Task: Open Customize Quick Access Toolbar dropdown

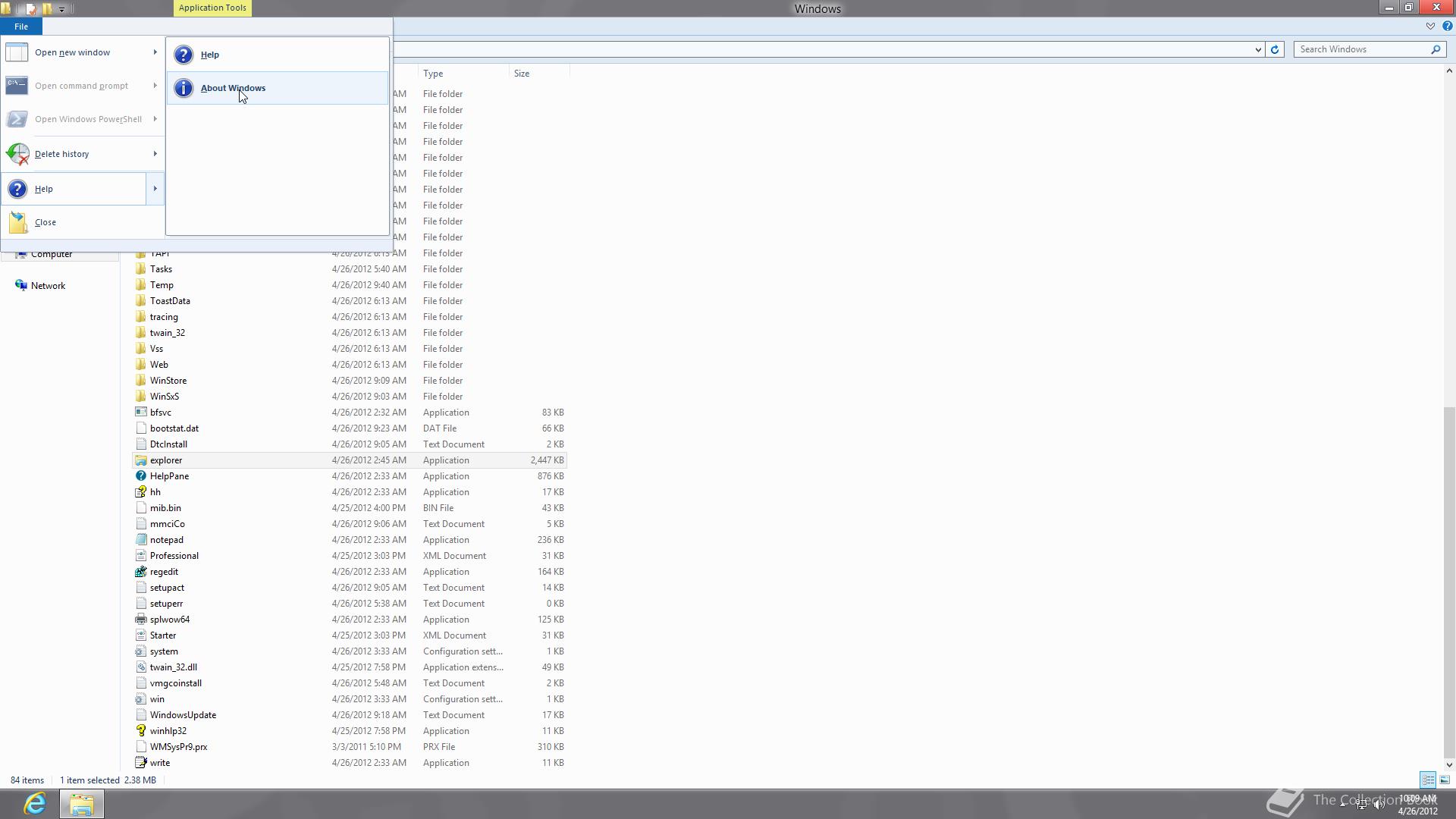Action: tap(61, 9)
